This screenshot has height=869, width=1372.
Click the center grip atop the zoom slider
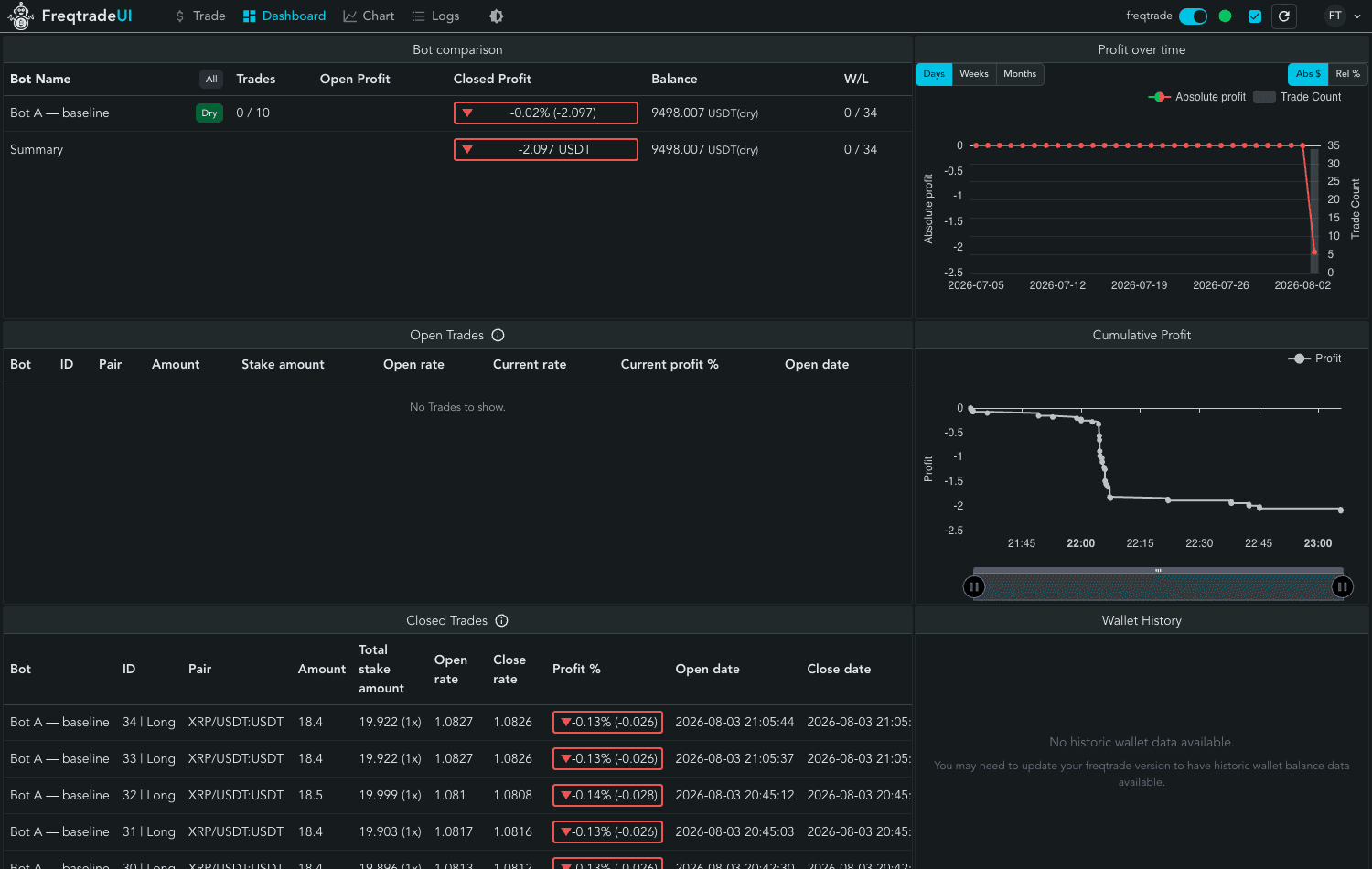tap(1158, 571)
